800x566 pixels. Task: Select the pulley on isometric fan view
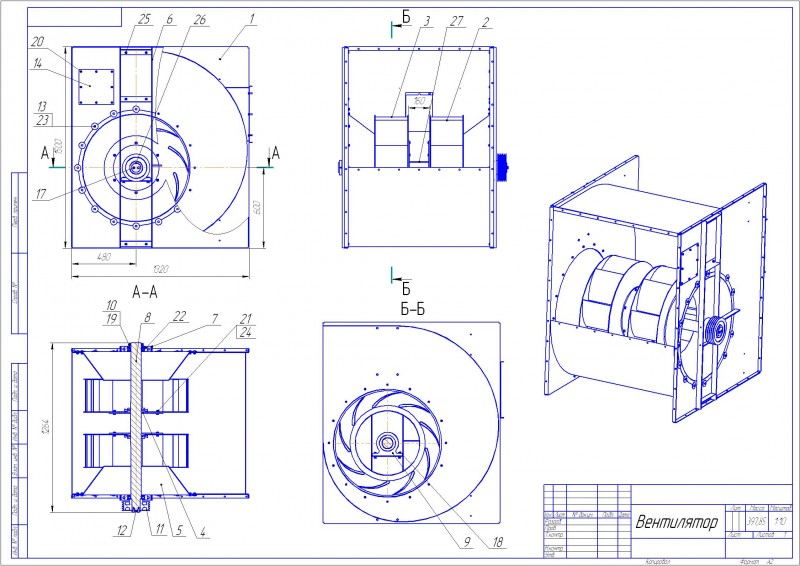point(715,332)
